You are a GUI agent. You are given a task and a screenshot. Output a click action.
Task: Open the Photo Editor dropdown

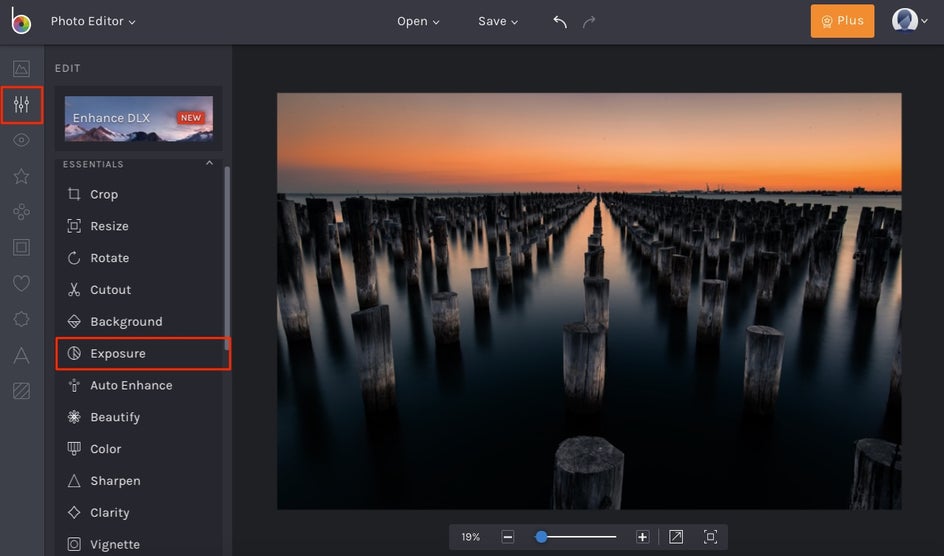(x=93, y=21)
